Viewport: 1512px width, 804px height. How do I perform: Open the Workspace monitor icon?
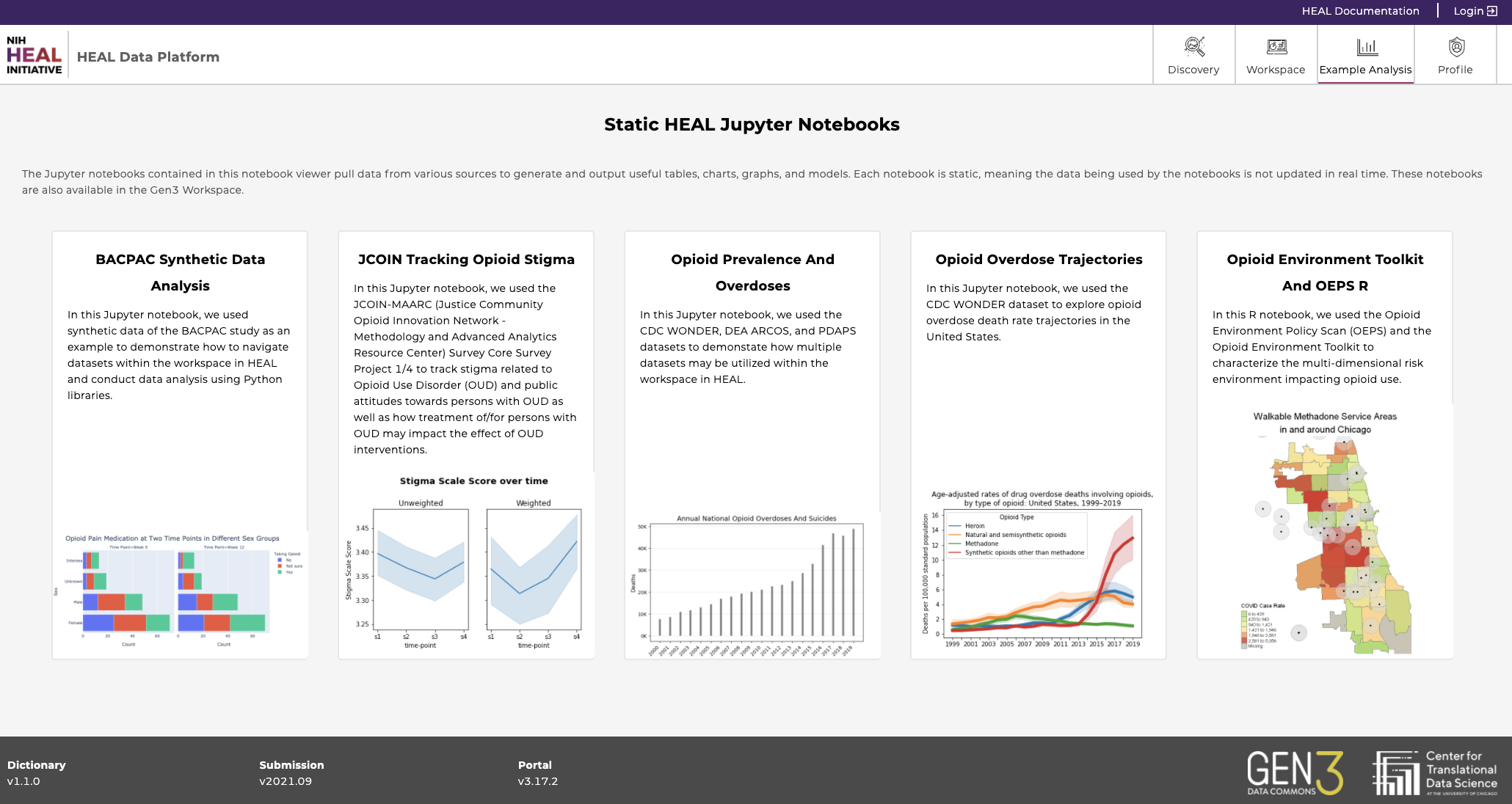(1276, 47)
